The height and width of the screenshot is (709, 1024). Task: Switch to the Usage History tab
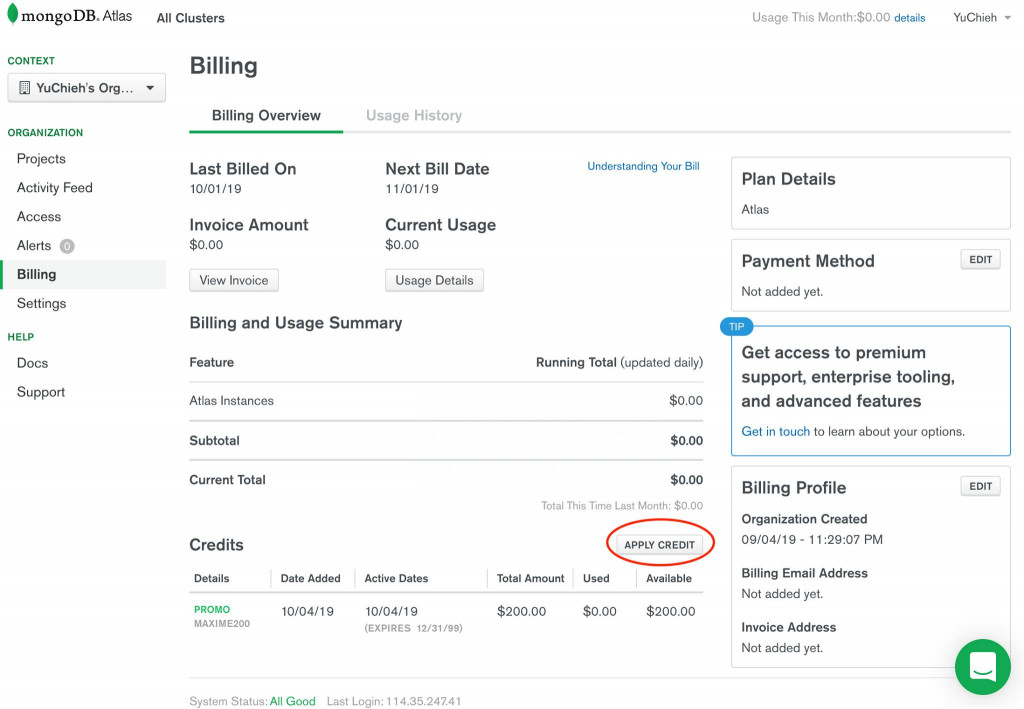[413, 116]
